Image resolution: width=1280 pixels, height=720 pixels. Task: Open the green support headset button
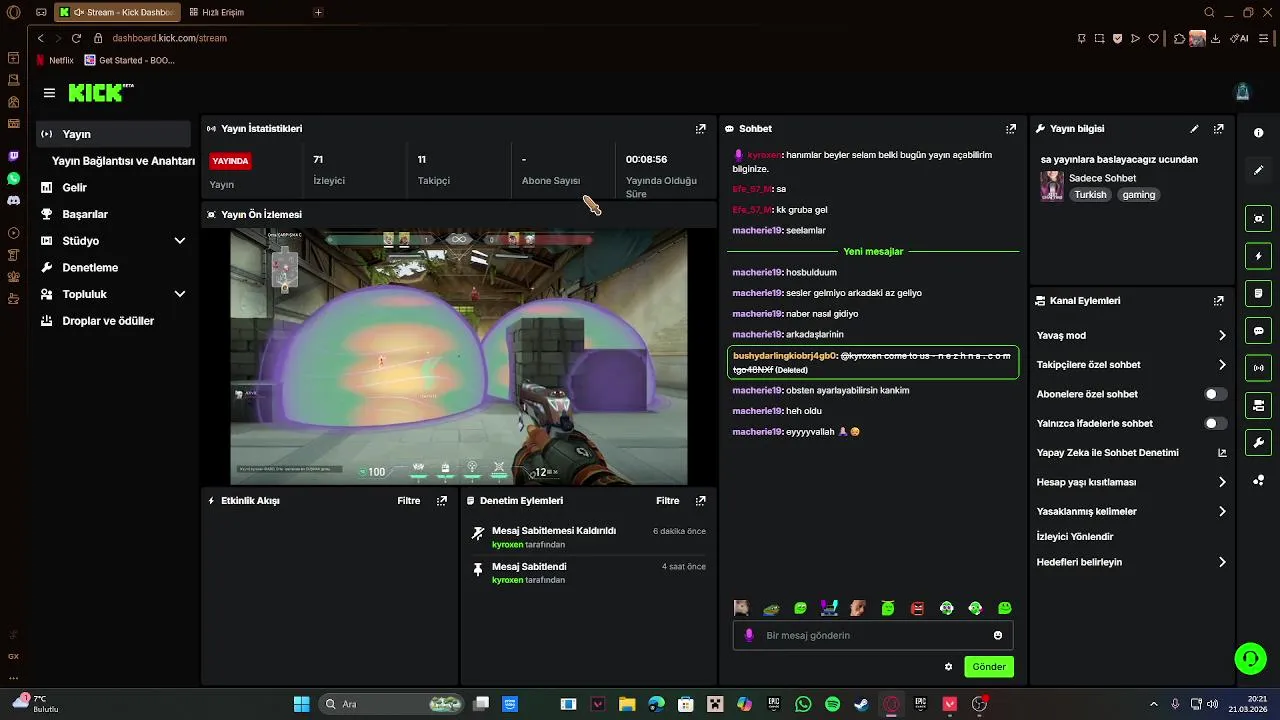(1250, 658)
